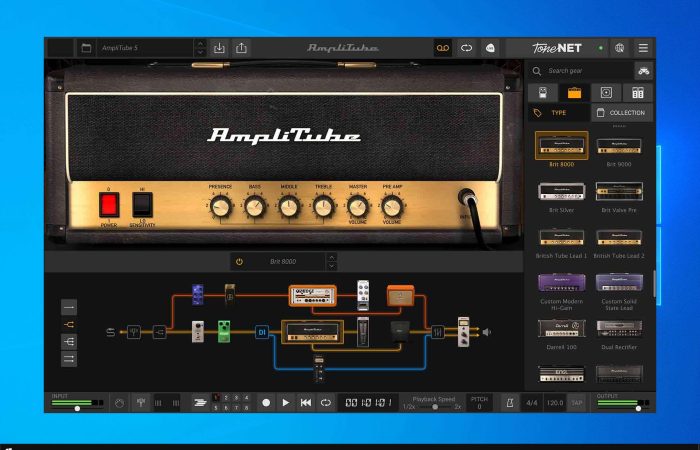Select the TYPE filter tab
The image size is (700, 450).
(x=559, y=112)
